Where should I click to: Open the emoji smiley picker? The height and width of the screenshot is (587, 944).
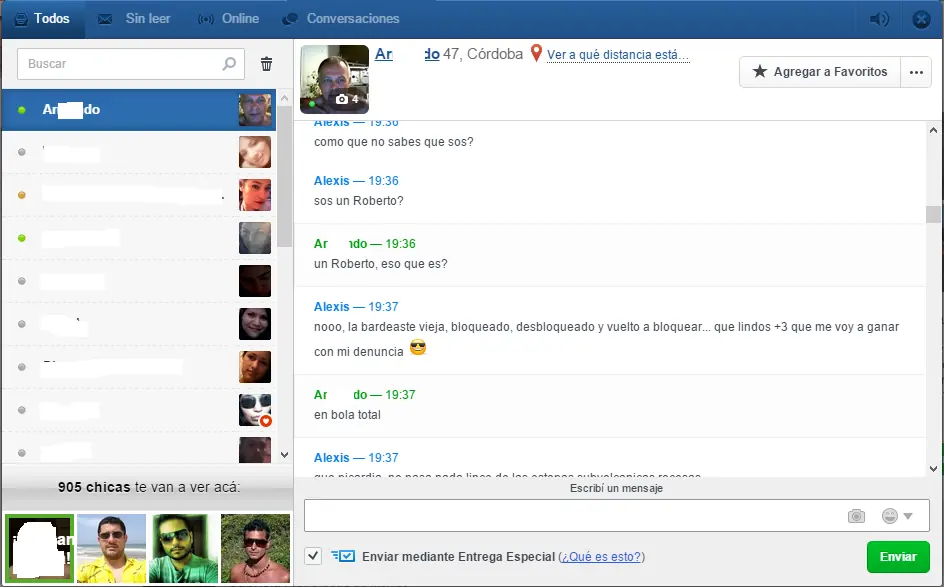[x=889, y=516]
